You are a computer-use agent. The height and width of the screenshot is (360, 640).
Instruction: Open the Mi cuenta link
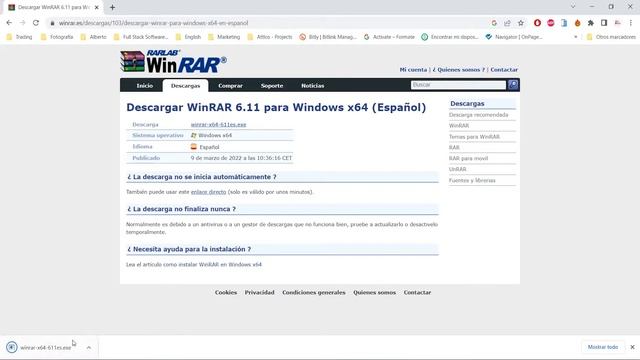[413, 70]
